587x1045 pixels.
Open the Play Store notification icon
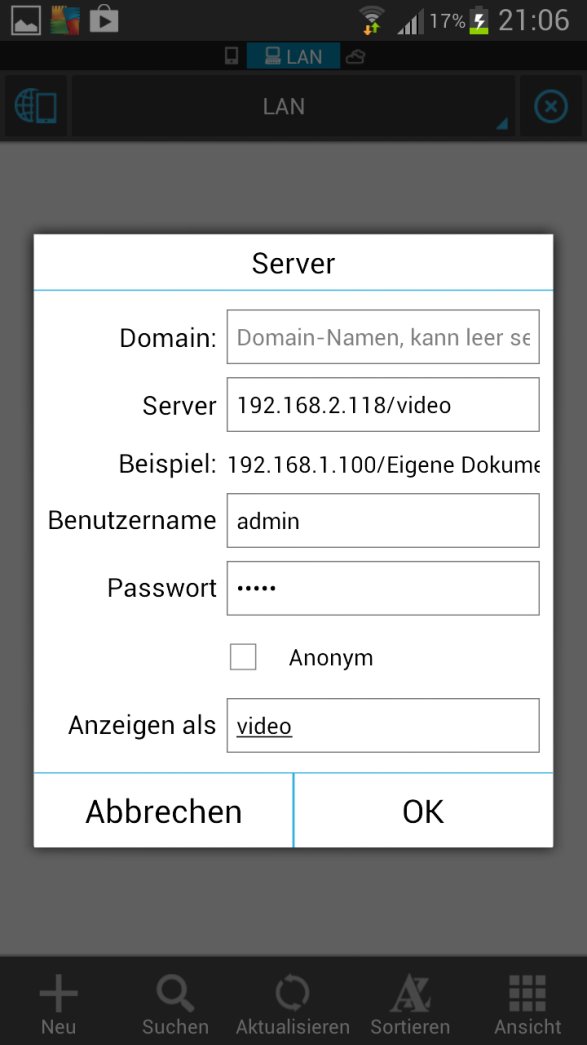click(104, 19)
